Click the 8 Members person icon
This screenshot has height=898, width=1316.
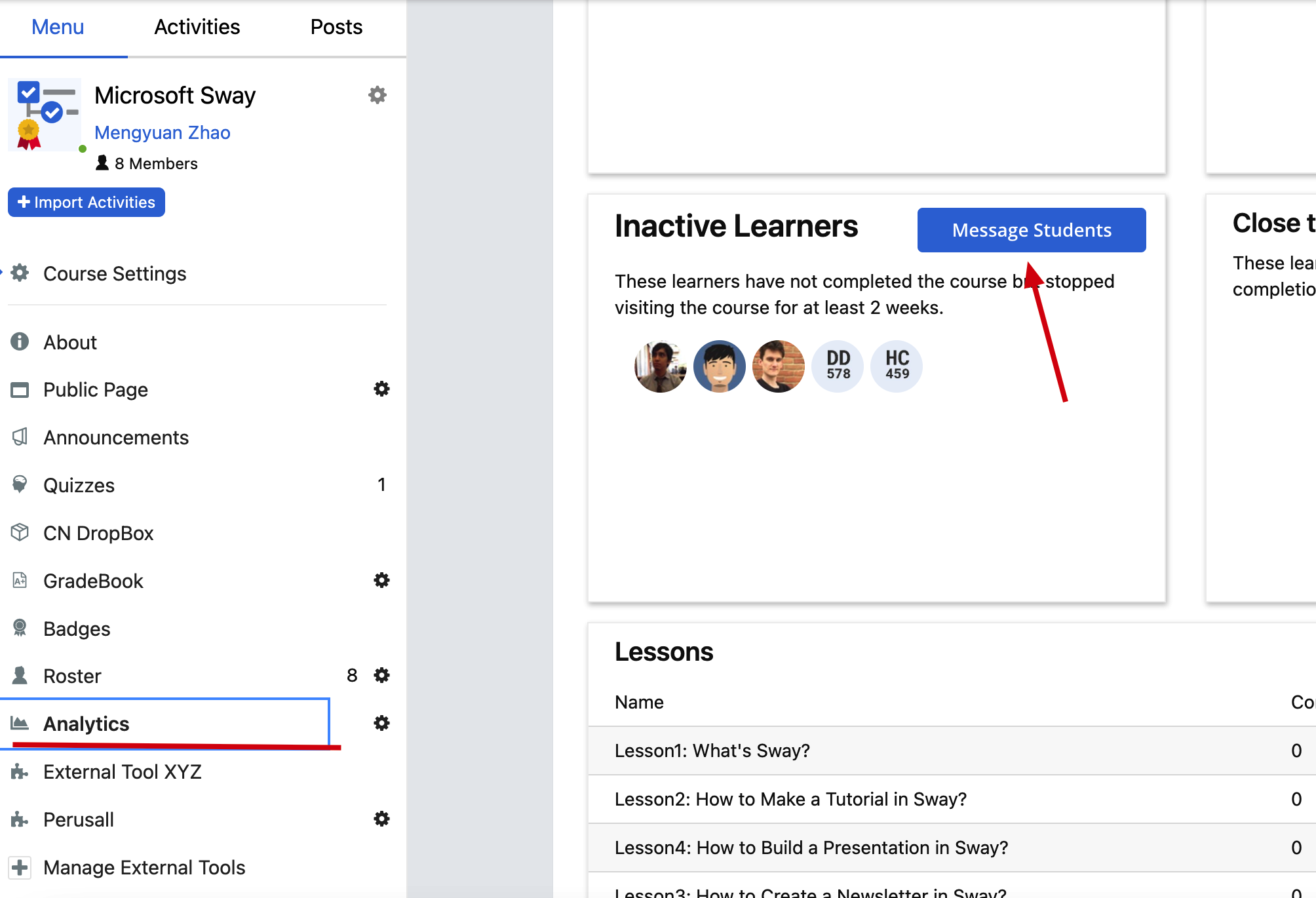pyautogui.click(x=102, y=163)
